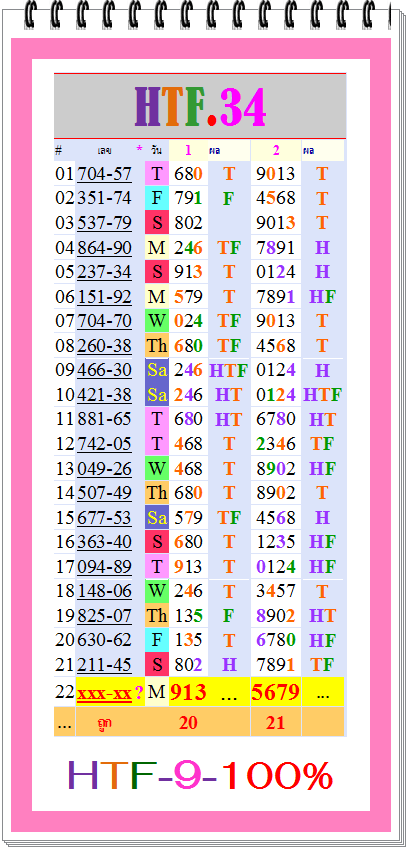Image resolution: width=408 pixels, height=849 pixels.
Task: Select underlined number 704-57 in row 01
Action: (x=104, y=174)
